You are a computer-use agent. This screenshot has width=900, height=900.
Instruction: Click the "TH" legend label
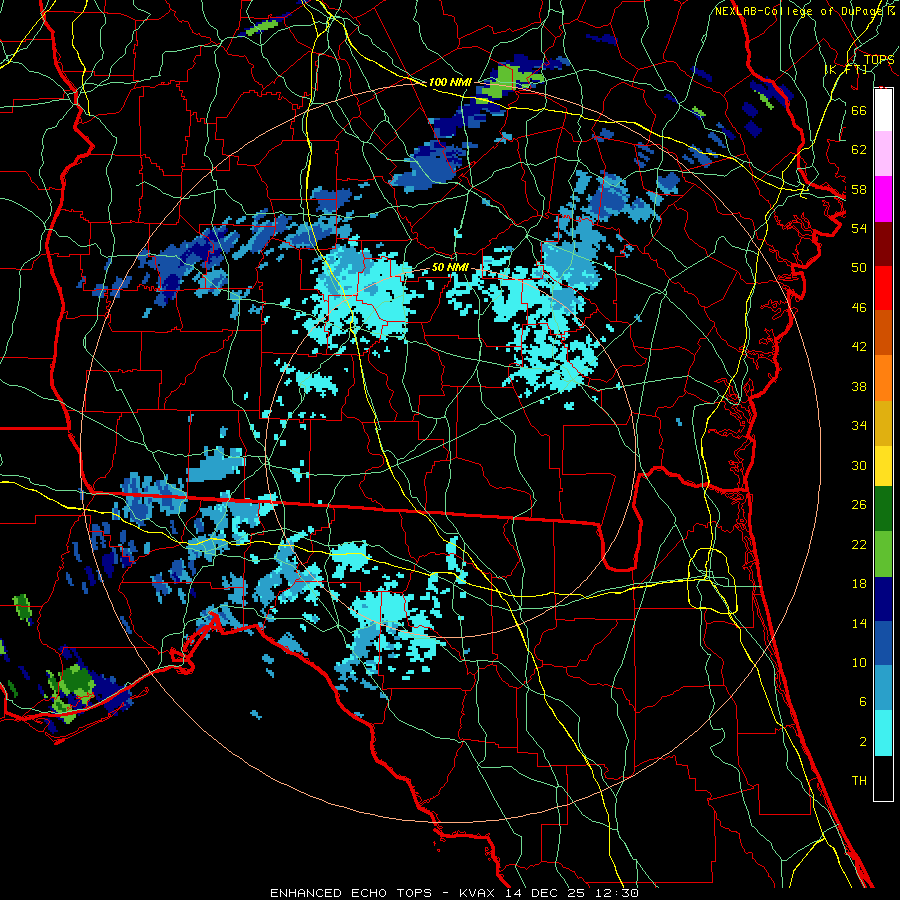[859, 781]
